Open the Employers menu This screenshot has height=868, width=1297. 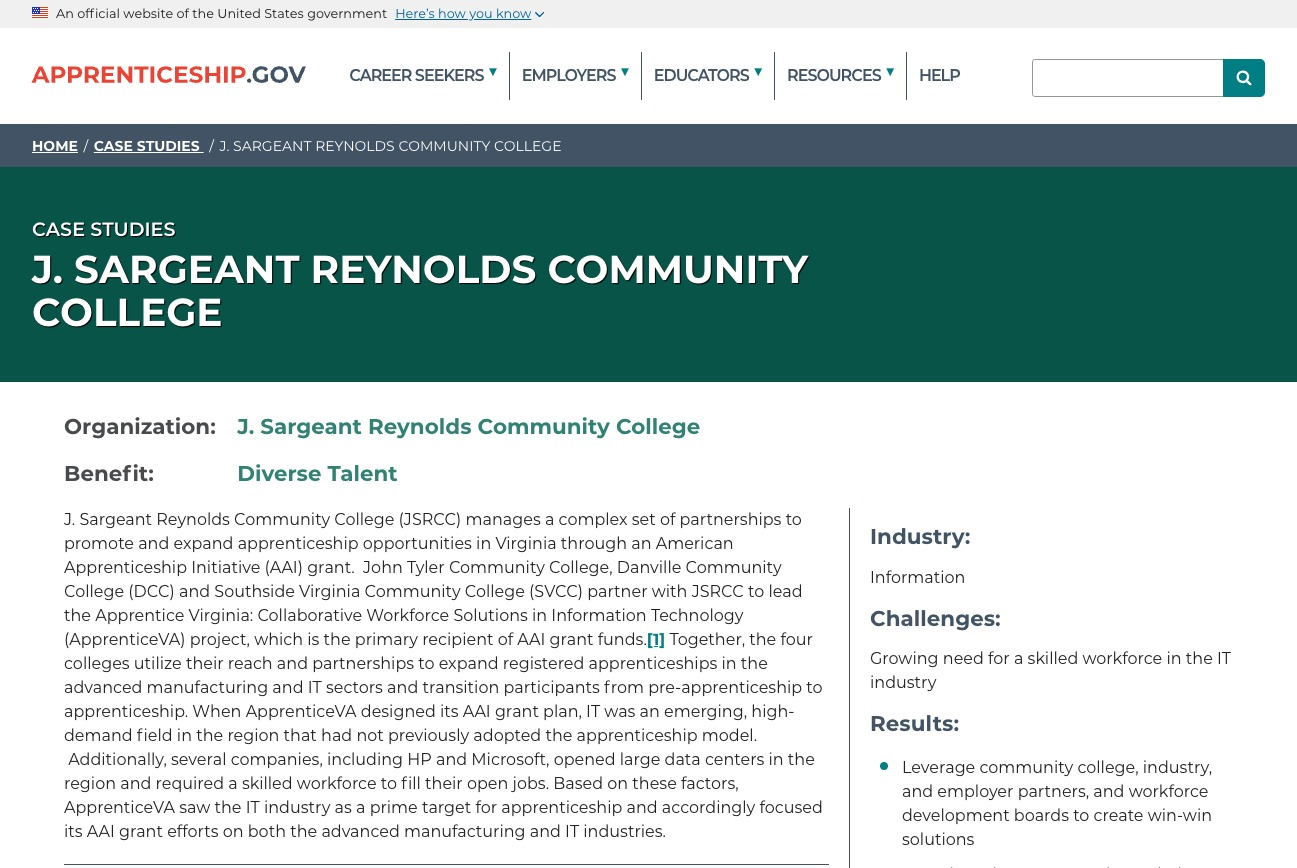(x=568, y=76)
